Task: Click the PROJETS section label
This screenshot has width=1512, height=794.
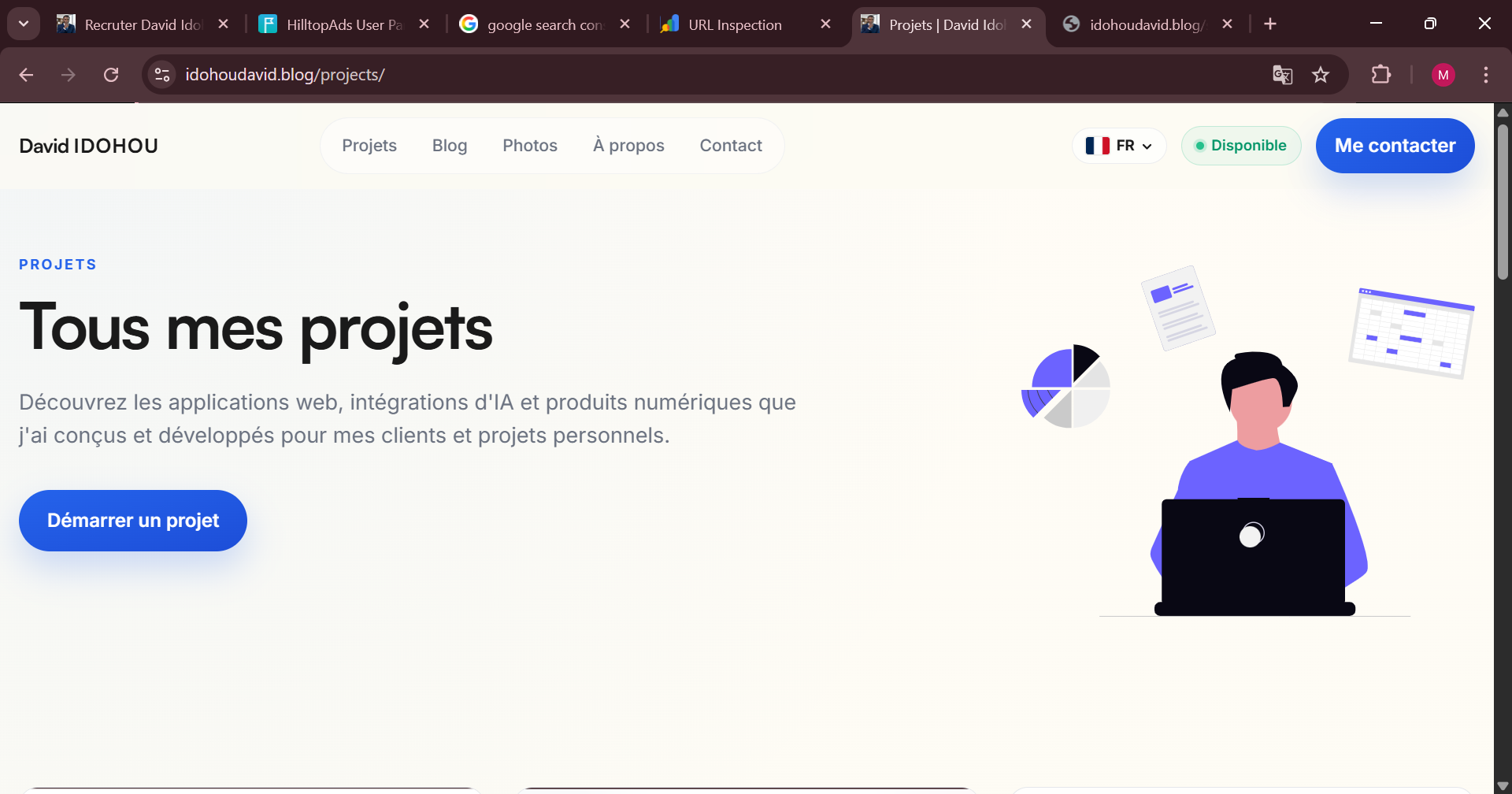Action: pos(57,265)
